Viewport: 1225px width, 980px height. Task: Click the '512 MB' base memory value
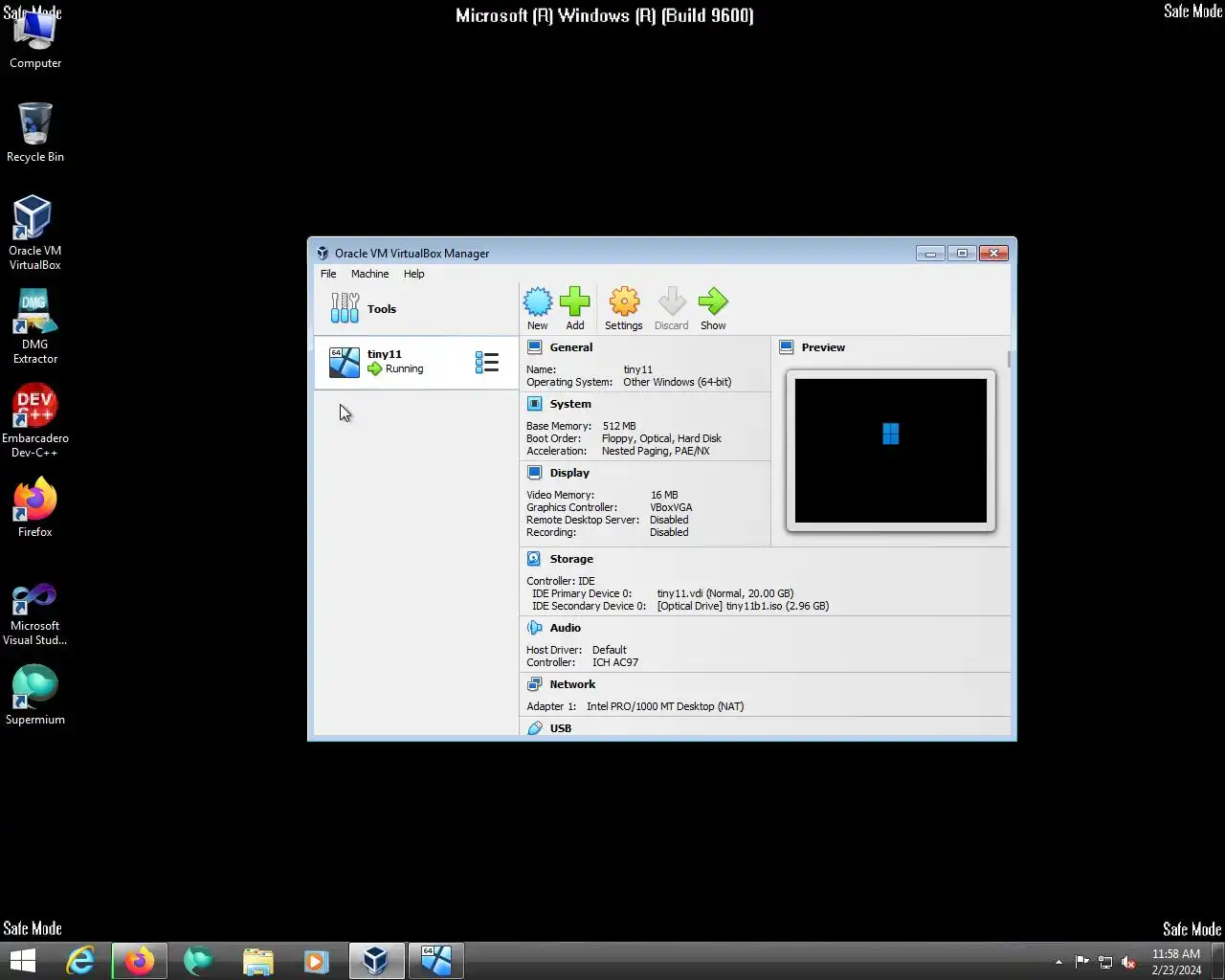click(619, 426)
